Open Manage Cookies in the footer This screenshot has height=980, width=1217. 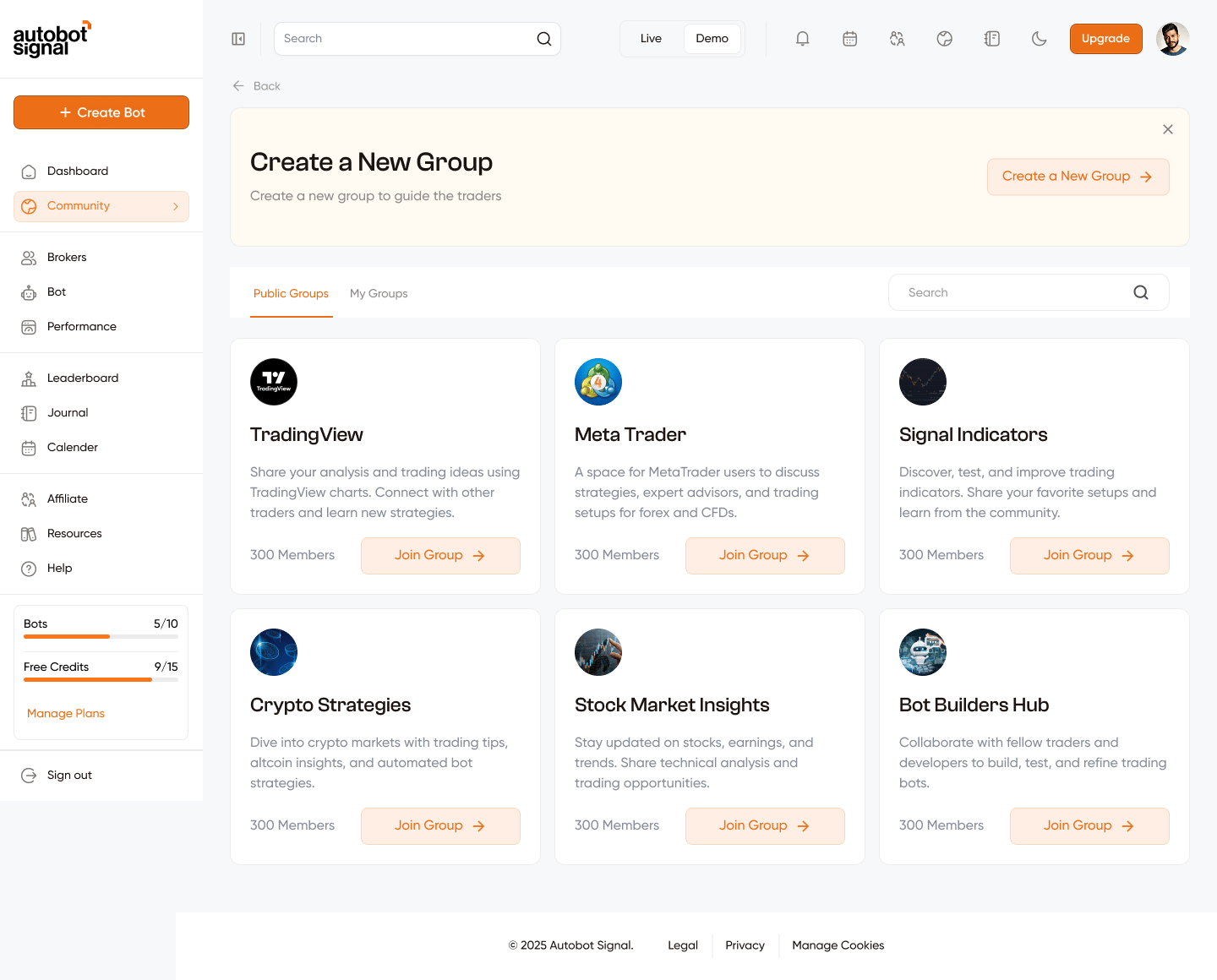(838, 945)
